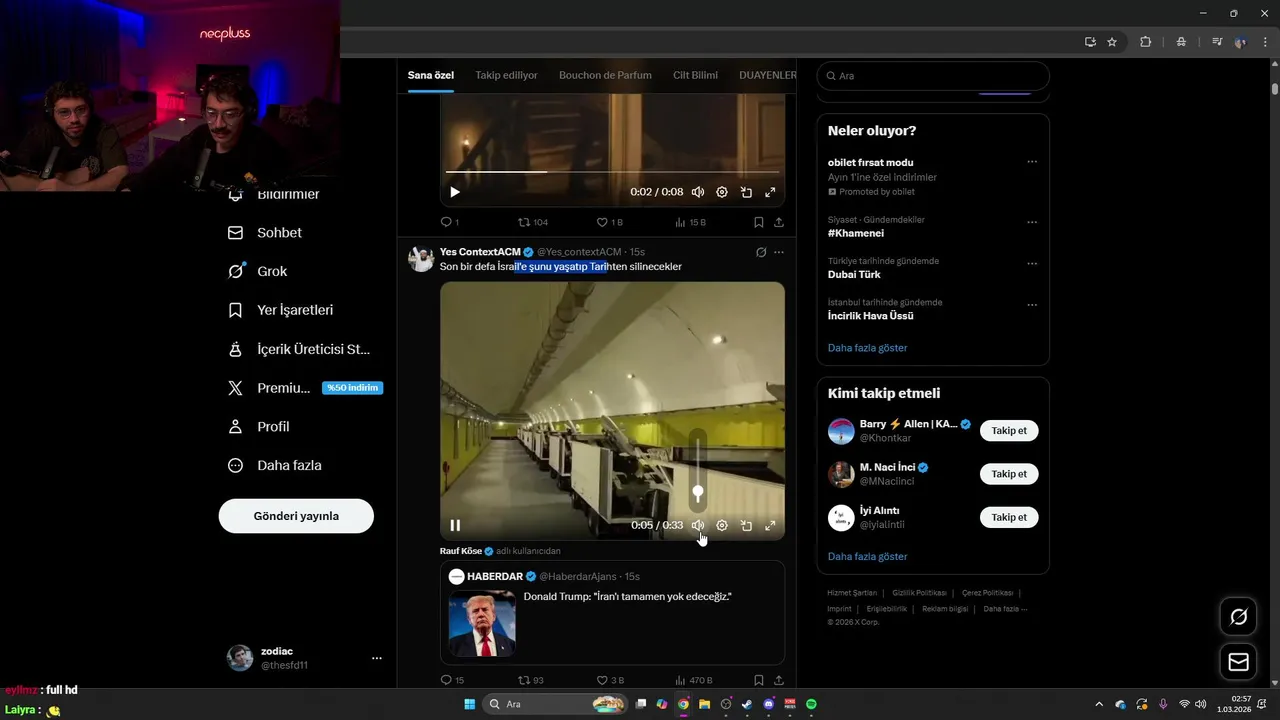Bookmark the HABERDAR quote post
The width and height of the screenshot is (1280, 720).
coord(759,680)
